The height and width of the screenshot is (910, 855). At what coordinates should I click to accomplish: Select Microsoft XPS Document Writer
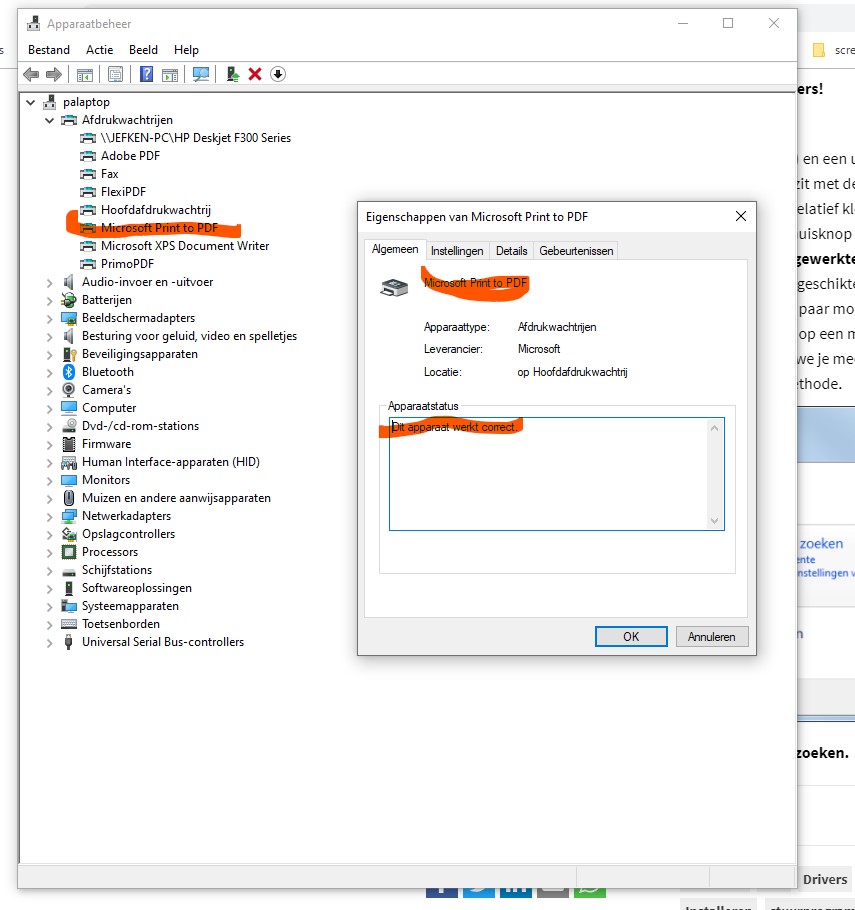point(184,246)
